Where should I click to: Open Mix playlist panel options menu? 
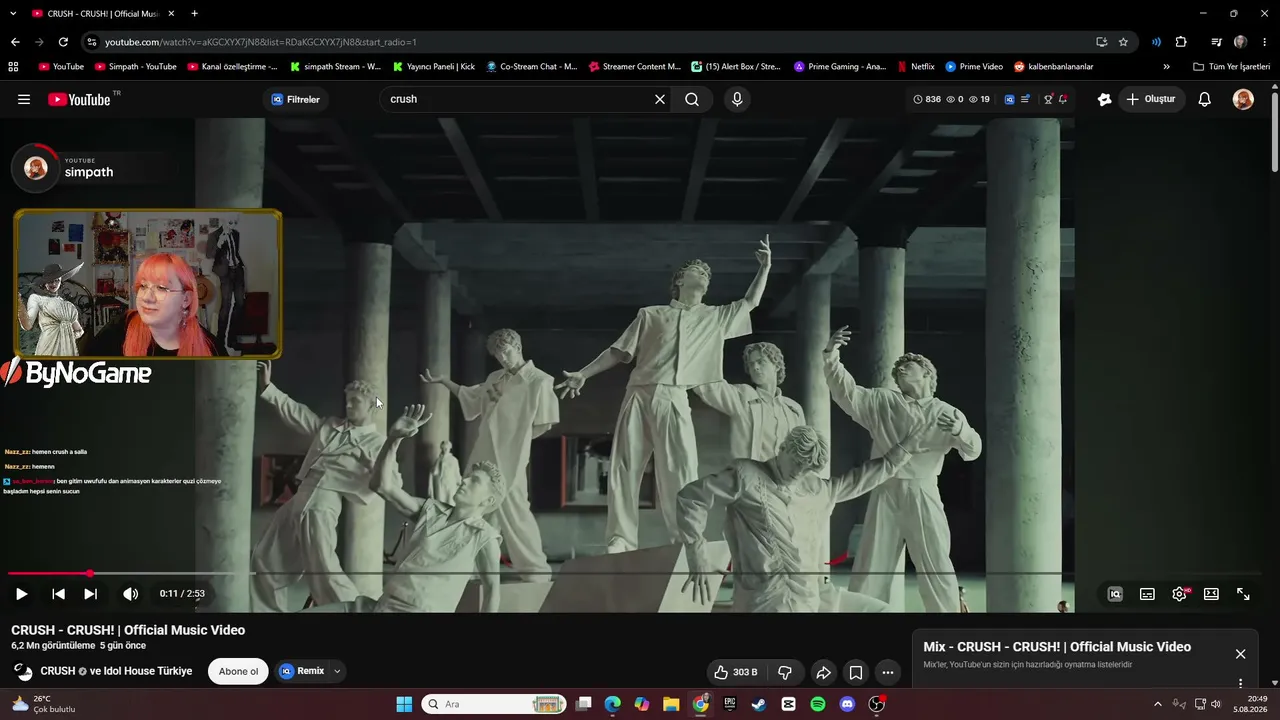[x=1240, y=684]
